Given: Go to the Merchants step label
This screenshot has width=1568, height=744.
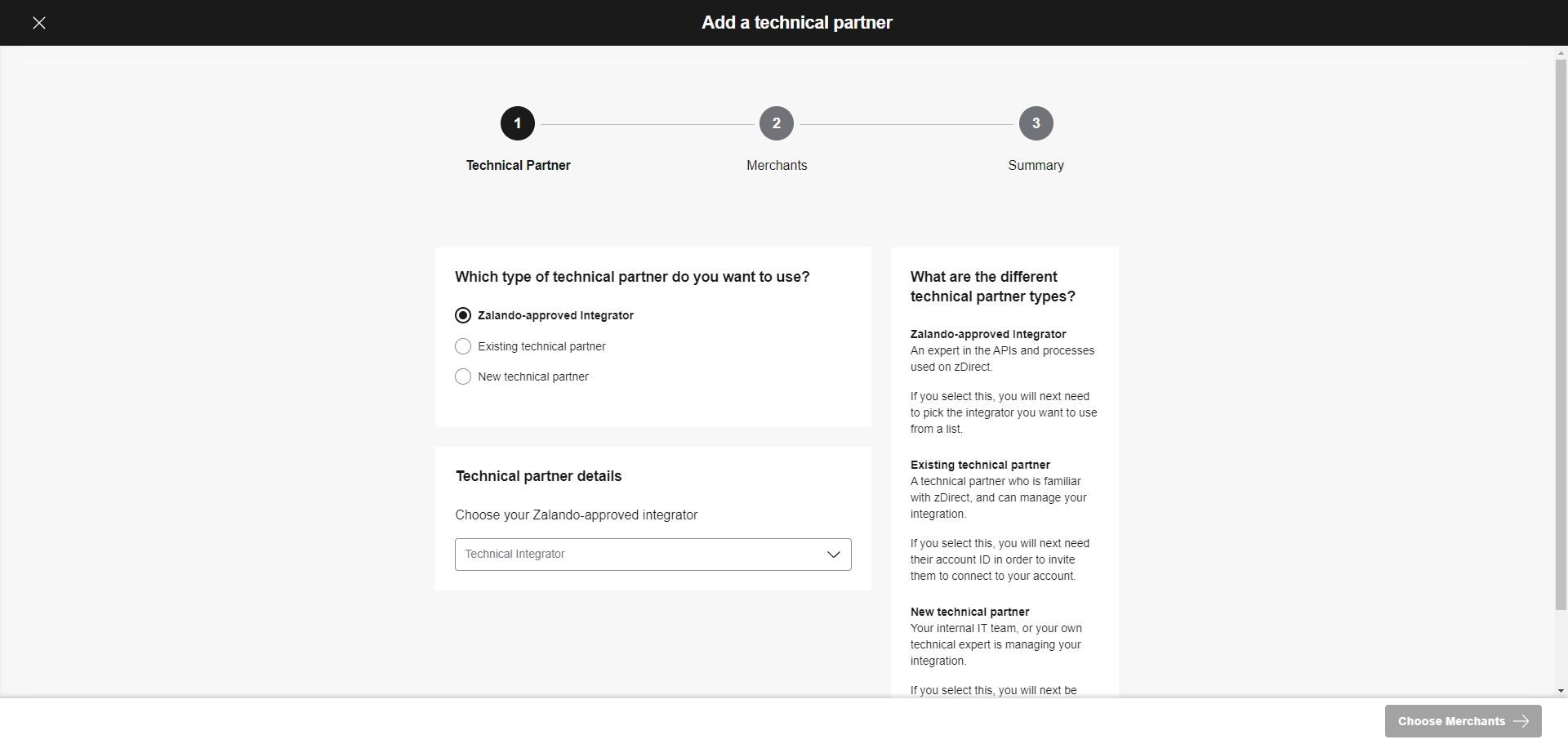Looking at the screenshot, I should pyautogui.click(x=777, y=165).
